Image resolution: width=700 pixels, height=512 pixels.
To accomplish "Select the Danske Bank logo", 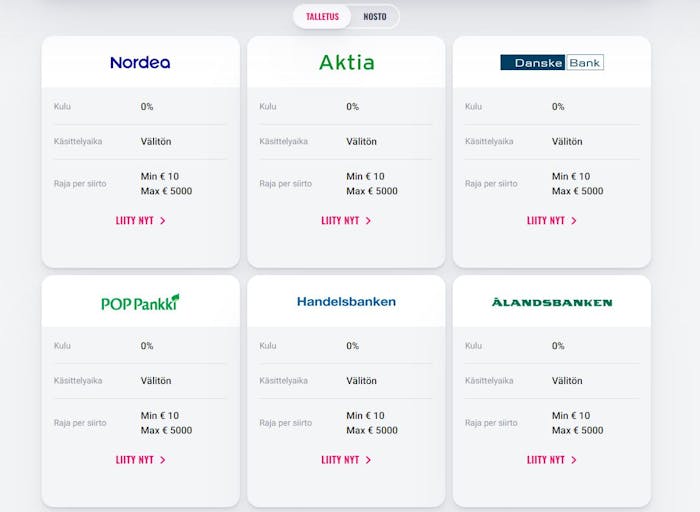I will click(552, 62).
